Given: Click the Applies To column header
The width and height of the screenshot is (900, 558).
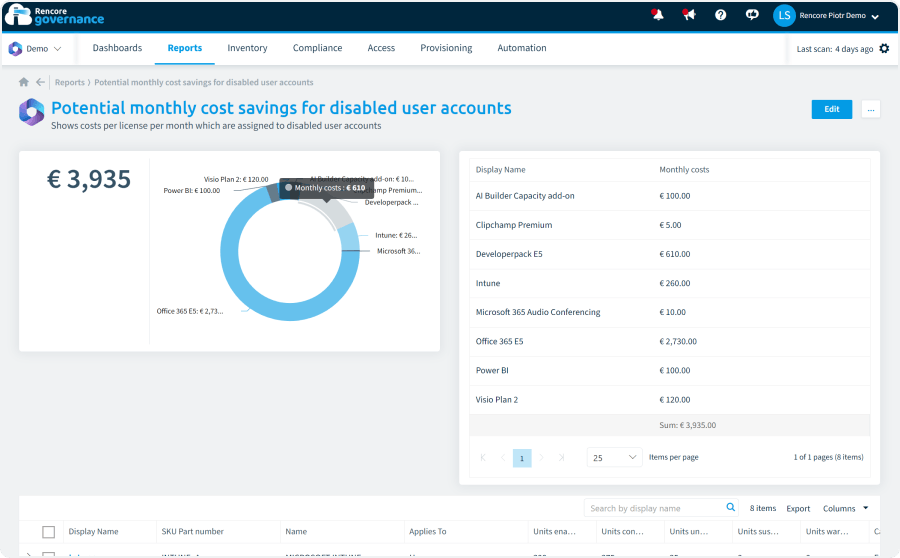Looking at the screenshot, I should pyautogui.click(x=427, y=532).
